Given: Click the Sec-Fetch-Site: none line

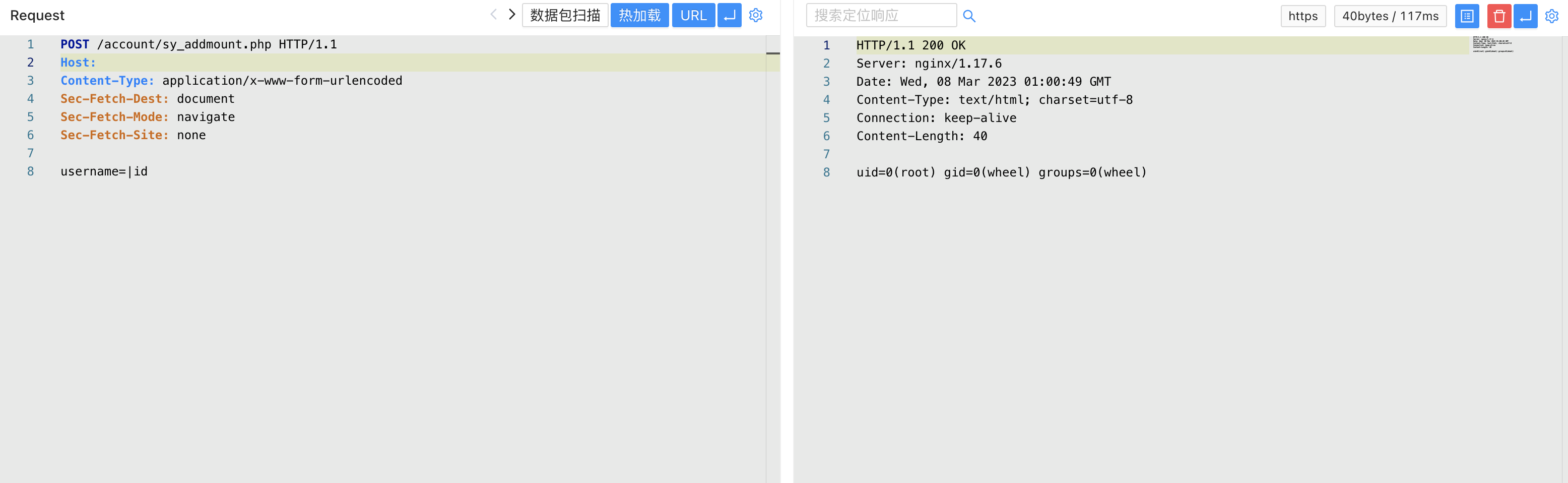Looking at the screenshot, I should pyautogui.click(x=133, y=135).
